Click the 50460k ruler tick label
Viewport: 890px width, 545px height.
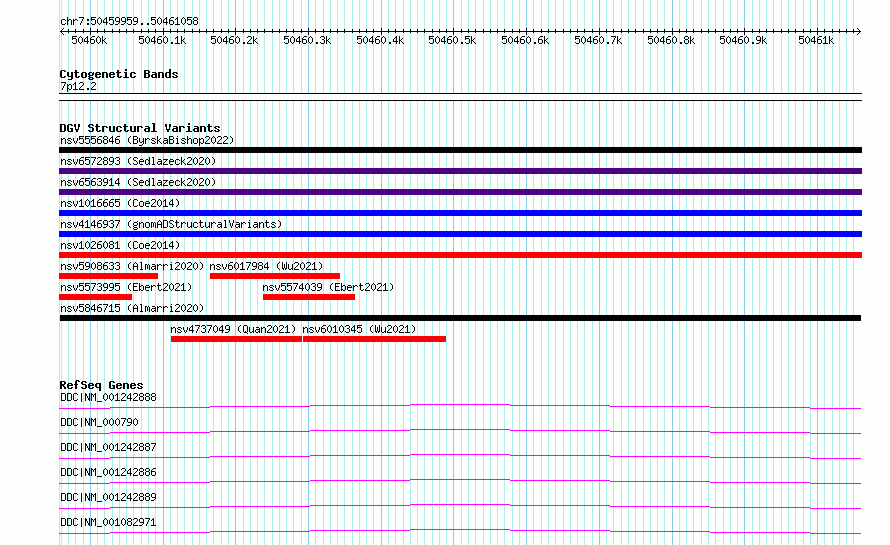pos(89,40)
